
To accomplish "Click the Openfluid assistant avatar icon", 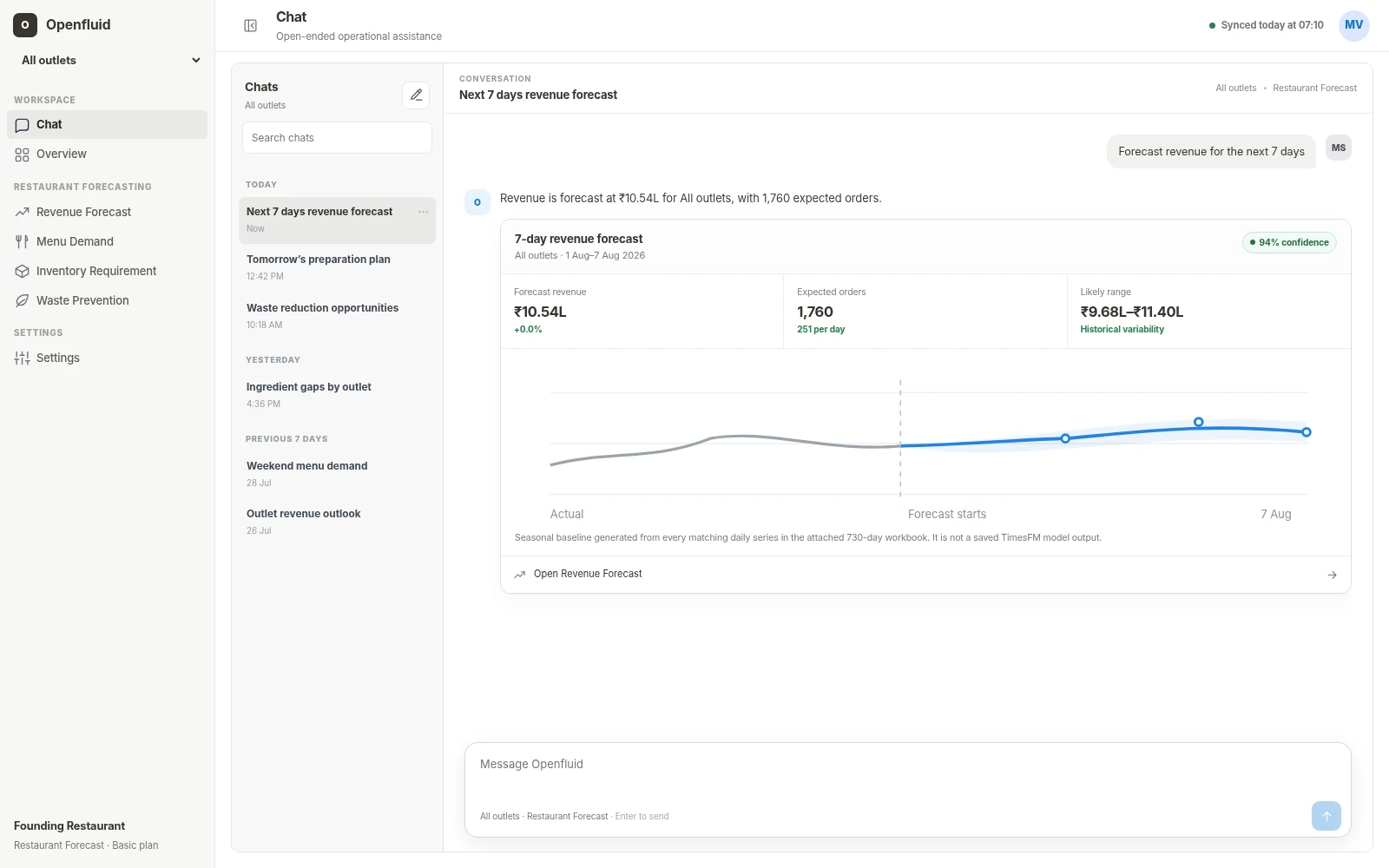I will coord(477,202).
